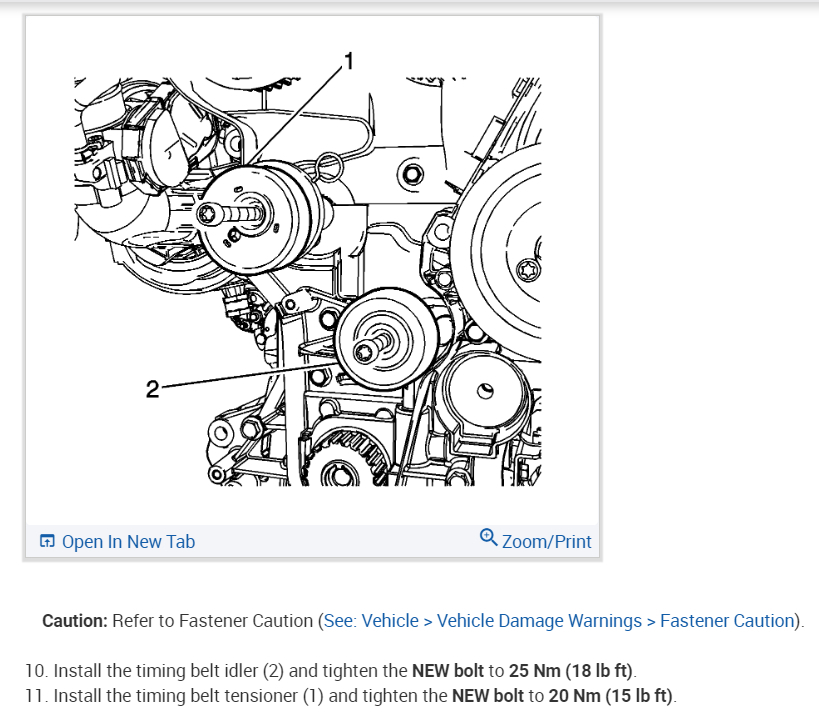
Task: Click the step 10 timing belt idler text
Action: (330, 671)
